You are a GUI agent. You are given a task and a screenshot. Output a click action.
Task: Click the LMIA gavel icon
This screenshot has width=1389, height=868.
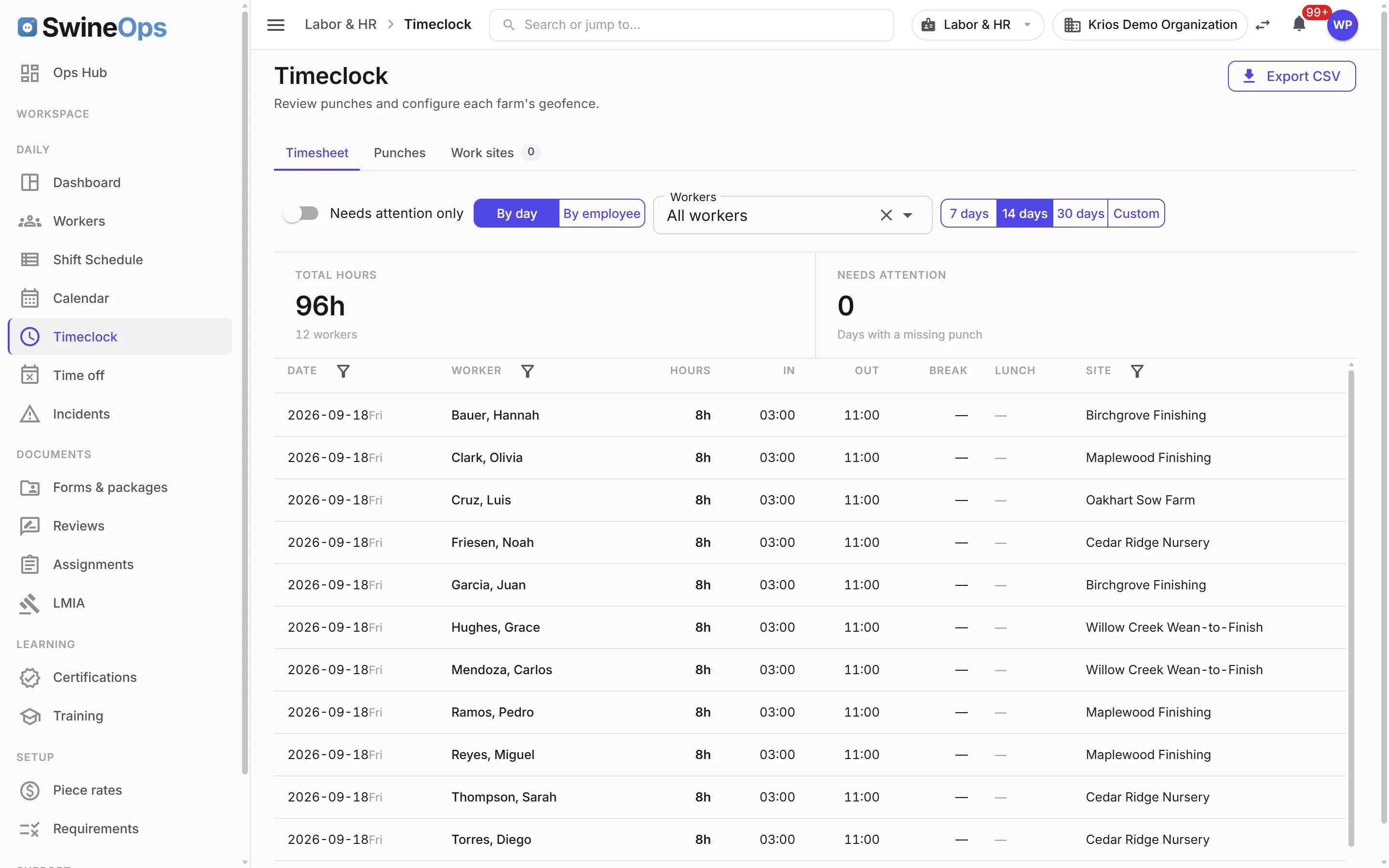coord(29,603)
